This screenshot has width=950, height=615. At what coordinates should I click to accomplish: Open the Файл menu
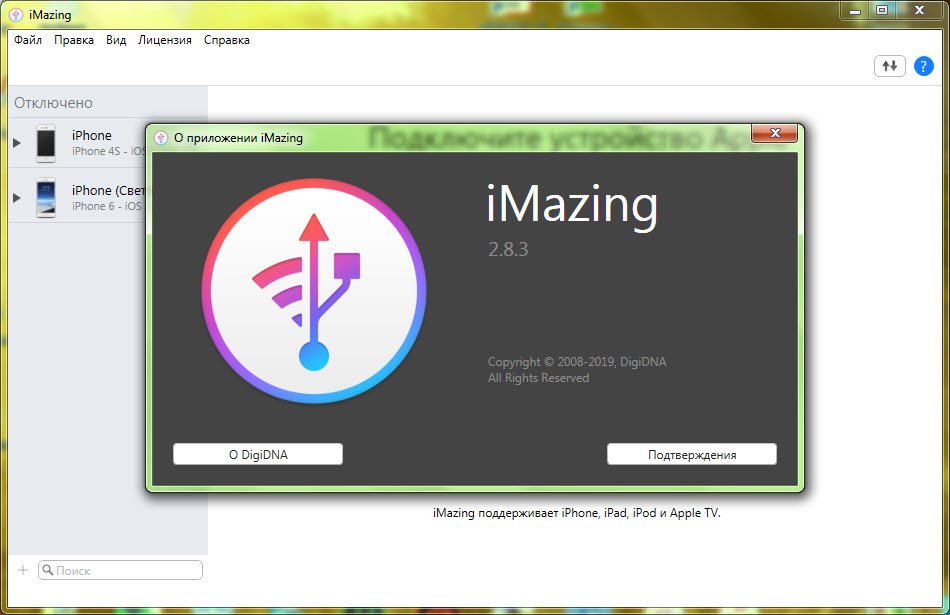(28, 40)
